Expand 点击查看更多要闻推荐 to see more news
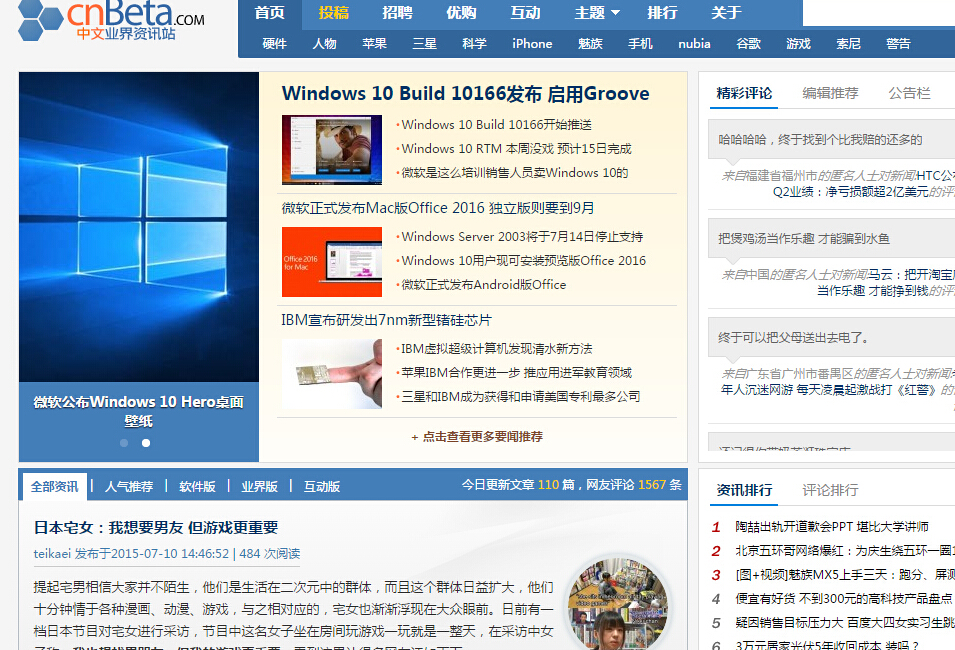 coord(477,437)
